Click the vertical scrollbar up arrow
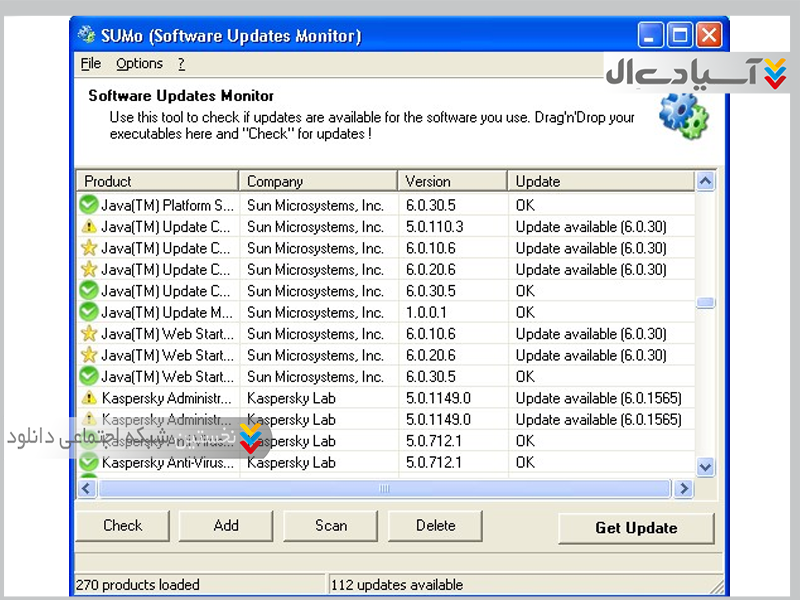This screenshot has width=800, height=600. (705, 182)
